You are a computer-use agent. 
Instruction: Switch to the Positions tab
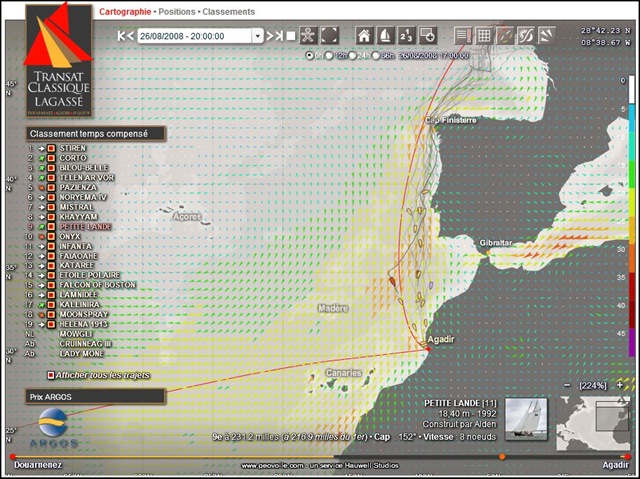(177, 12)
